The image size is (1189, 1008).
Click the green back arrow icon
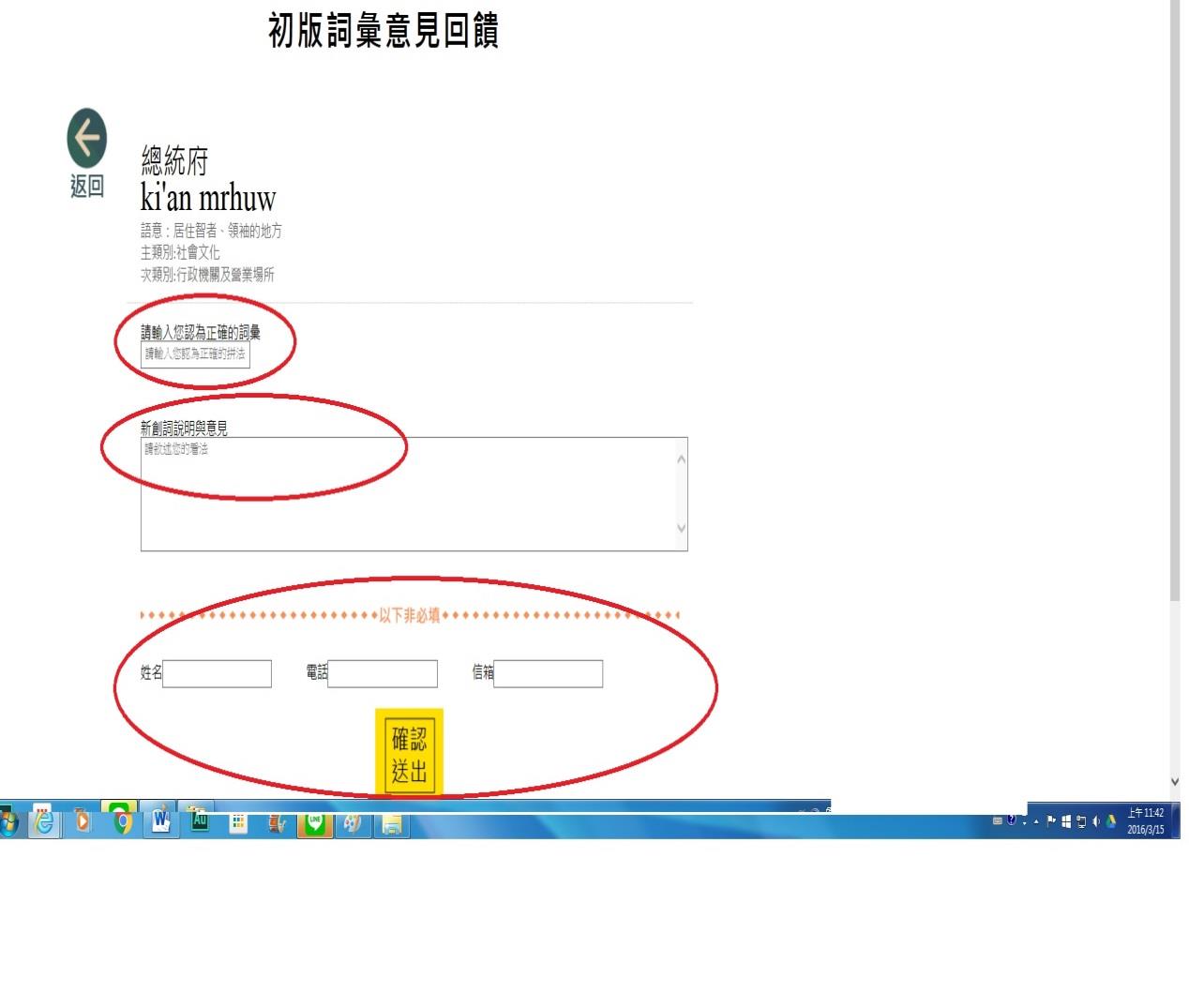[86, 139]
